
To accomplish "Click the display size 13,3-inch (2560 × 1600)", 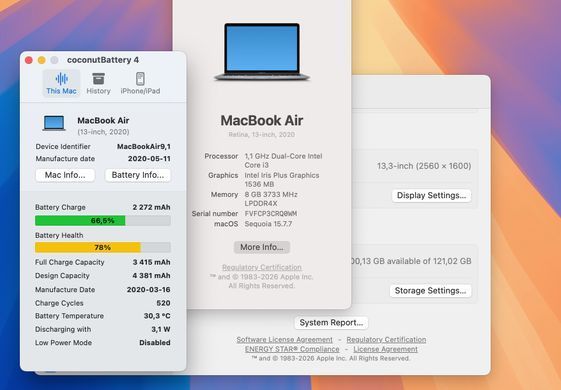I will coord(424,166).
